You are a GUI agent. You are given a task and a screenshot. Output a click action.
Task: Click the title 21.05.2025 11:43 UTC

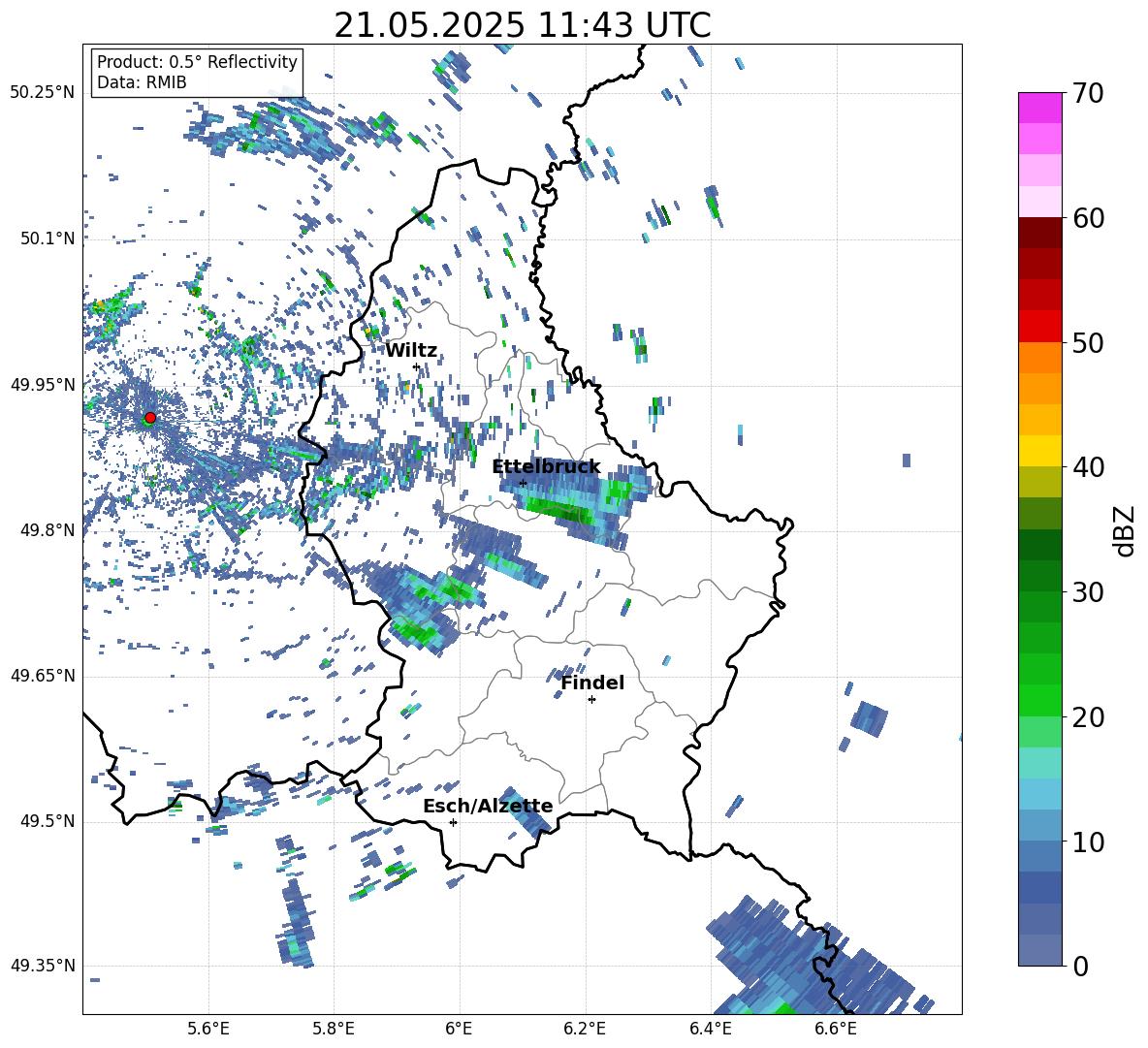click(523, 25)
